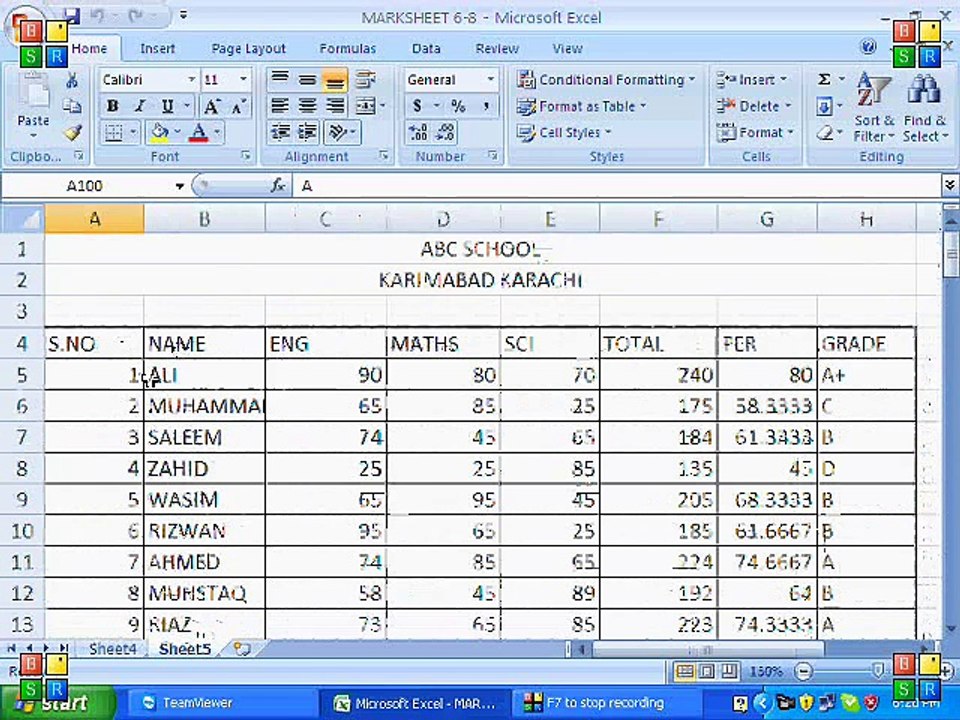The height and width of the screenshot is (720, 960).
Task: Switch to the View tab
Action: tap(567, 48)
